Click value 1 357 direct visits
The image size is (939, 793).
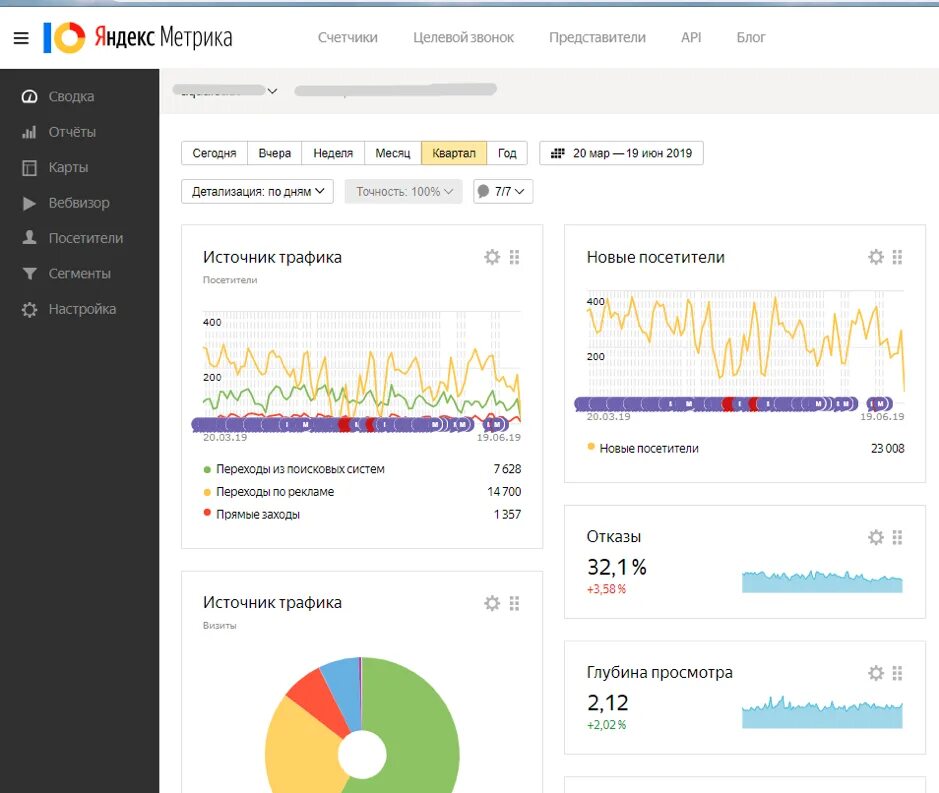coord(507,514)
